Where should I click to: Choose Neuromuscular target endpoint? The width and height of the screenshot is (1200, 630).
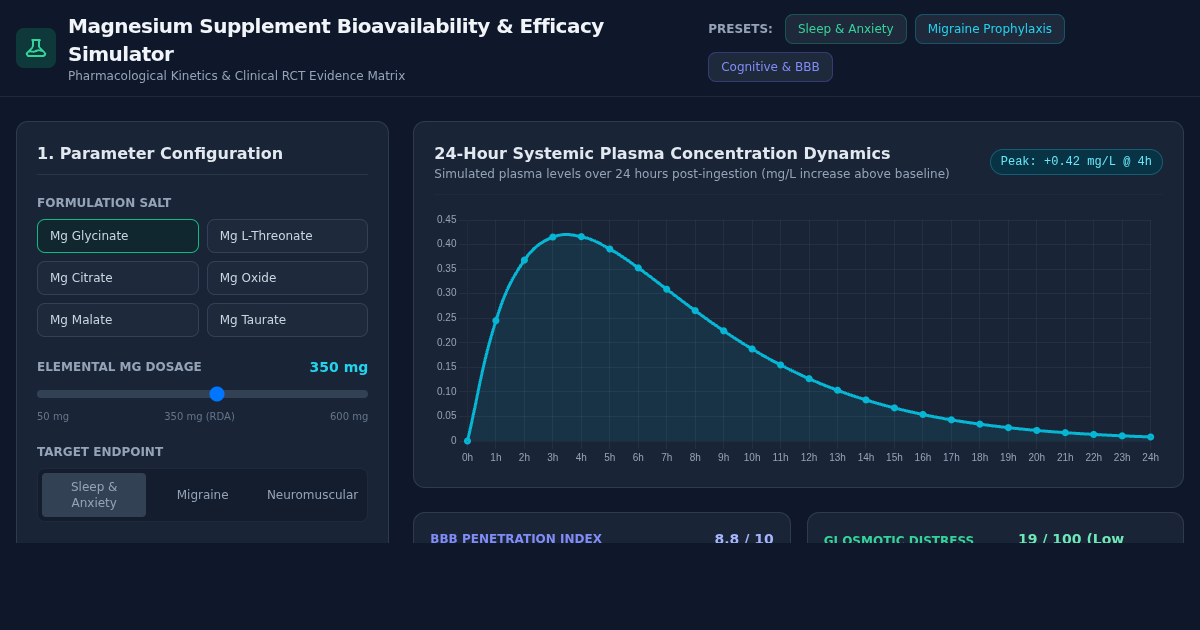[x=312, y=495]
